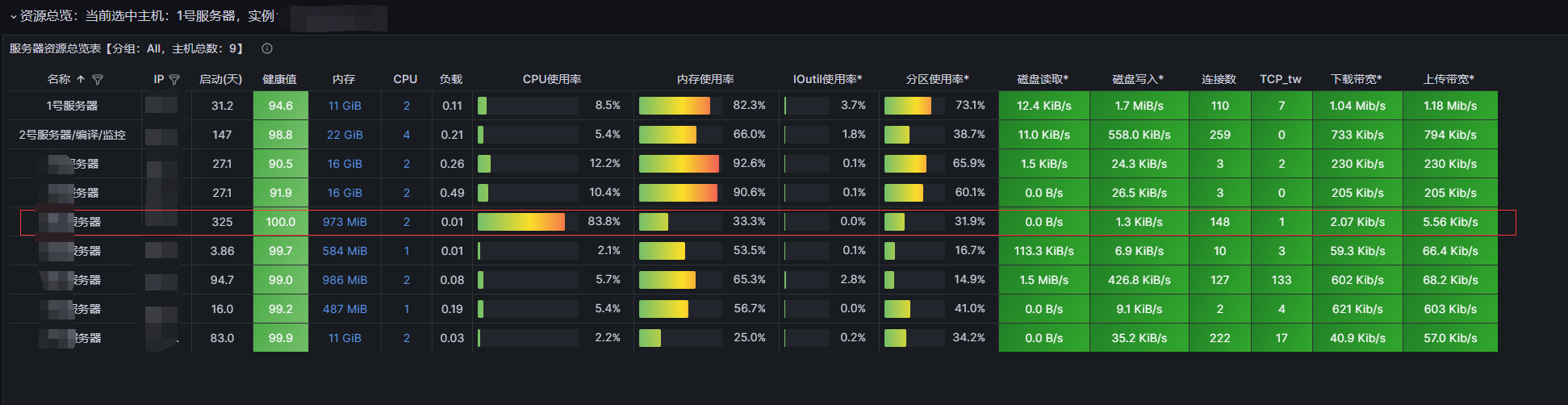Open the IP column filter icon

(174, 79)
